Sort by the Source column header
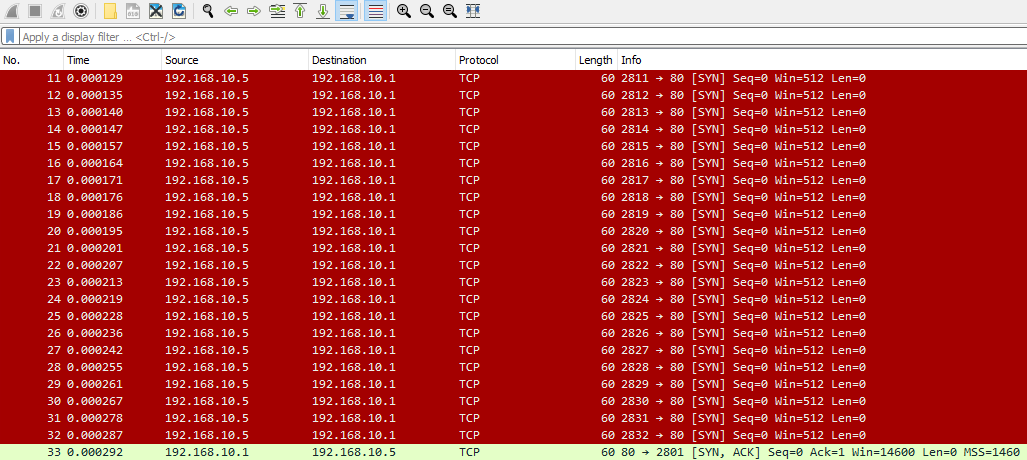This screenshot has width=1027, height=460. (234, 60)
